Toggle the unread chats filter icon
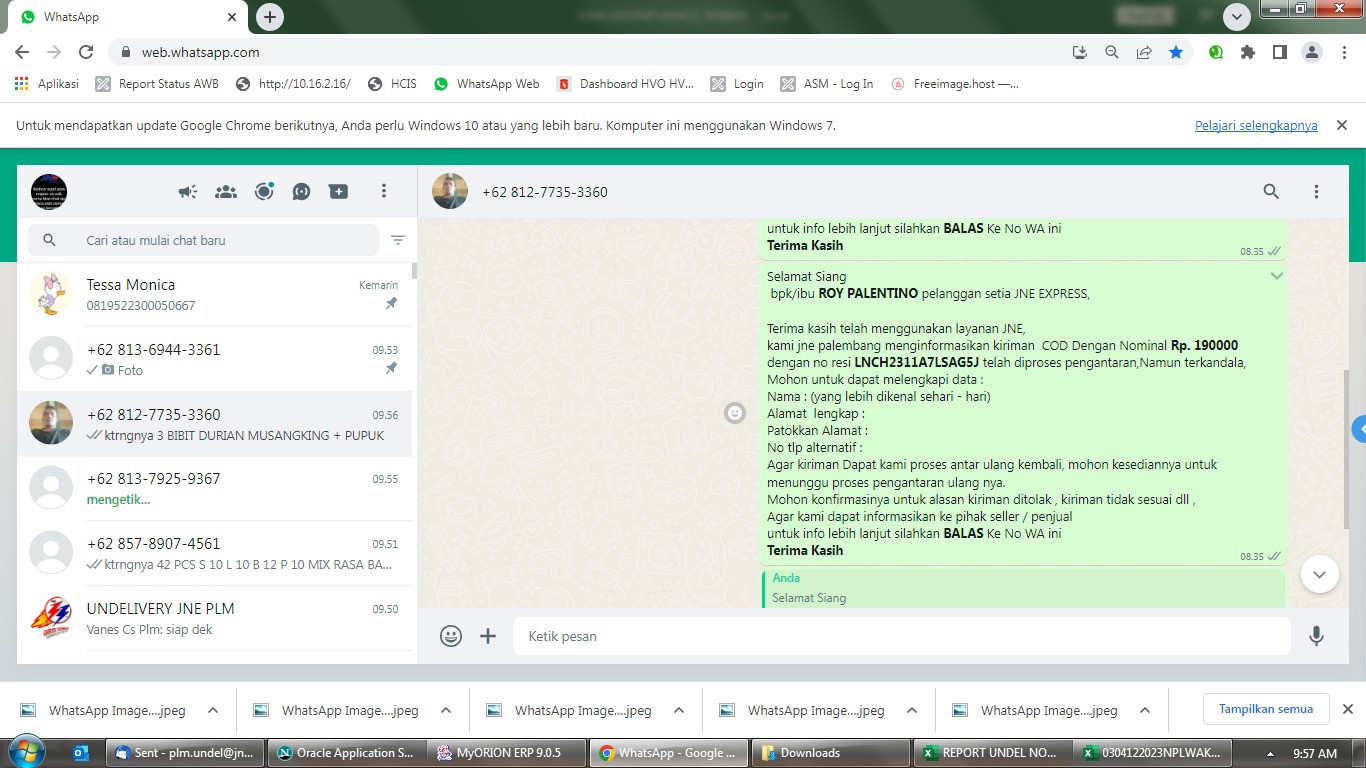 point(398,240)
